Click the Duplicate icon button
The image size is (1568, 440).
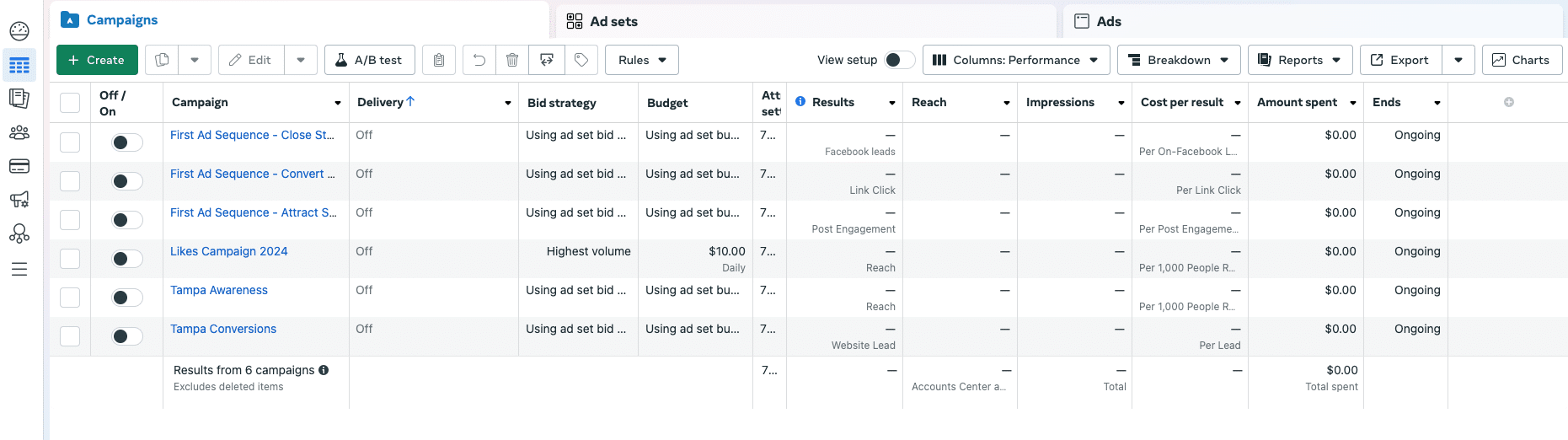(x=162, y=60)
